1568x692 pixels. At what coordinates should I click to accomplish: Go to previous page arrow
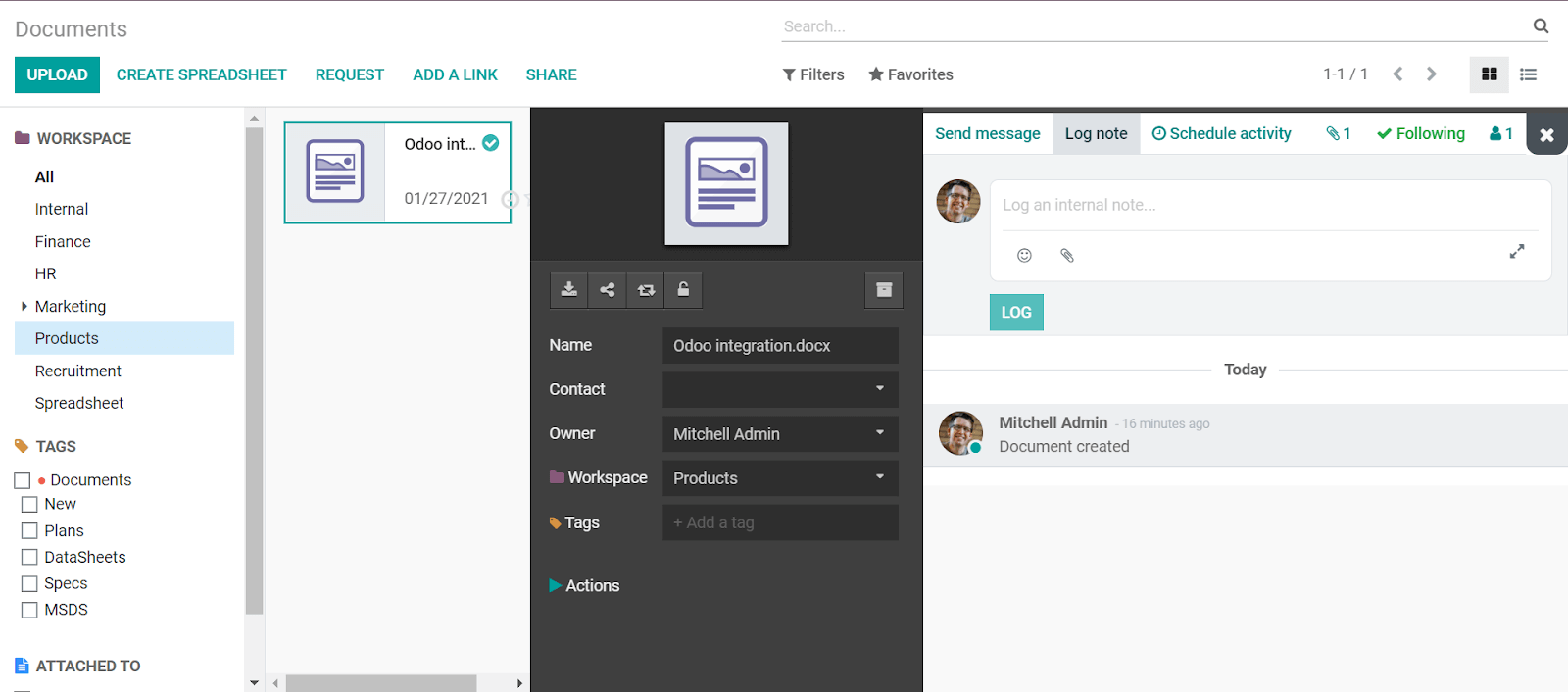[x=1398, y=74]
